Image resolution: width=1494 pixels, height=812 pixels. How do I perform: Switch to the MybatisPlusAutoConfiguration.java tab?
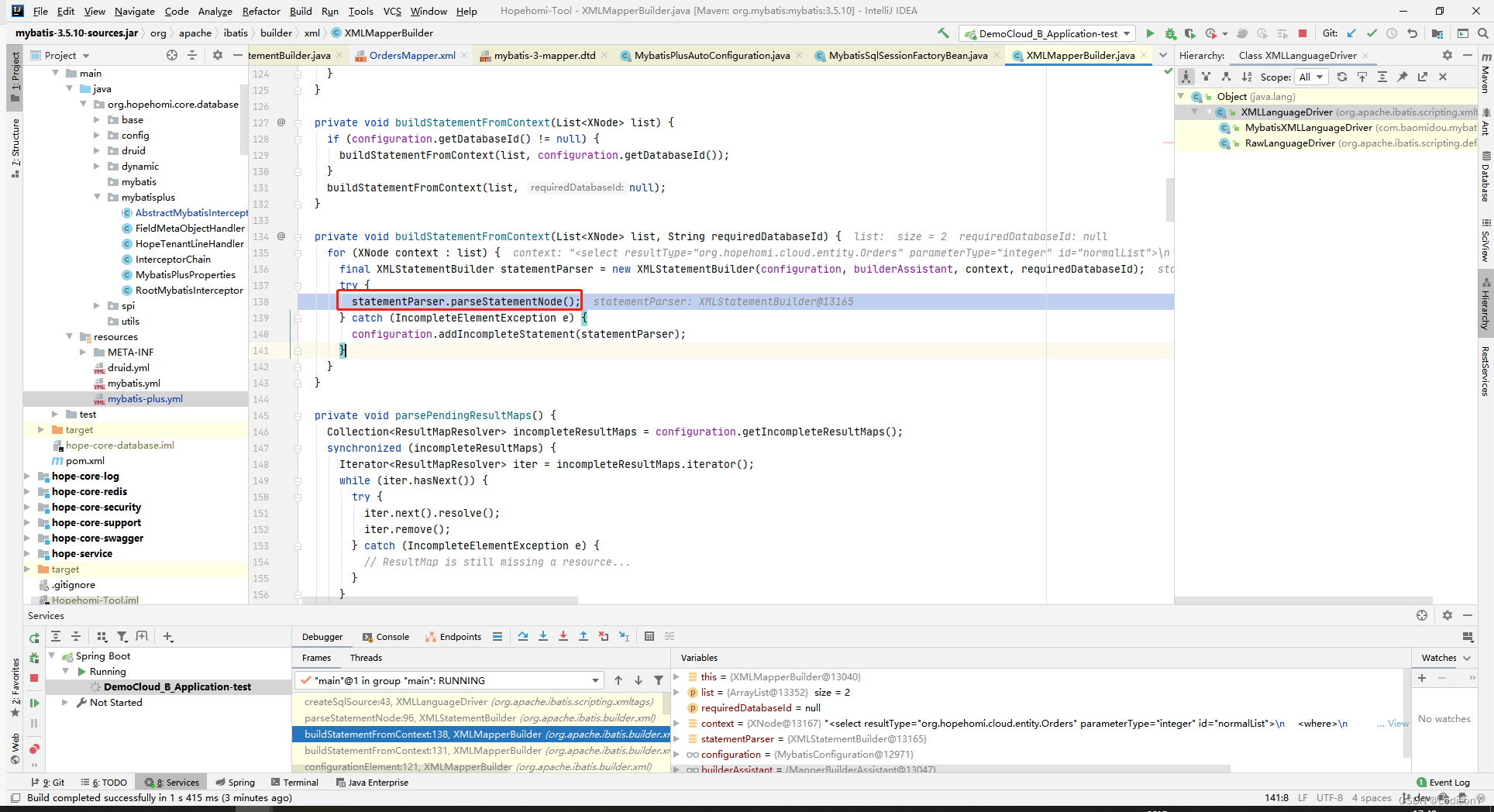tap(712, 55)
